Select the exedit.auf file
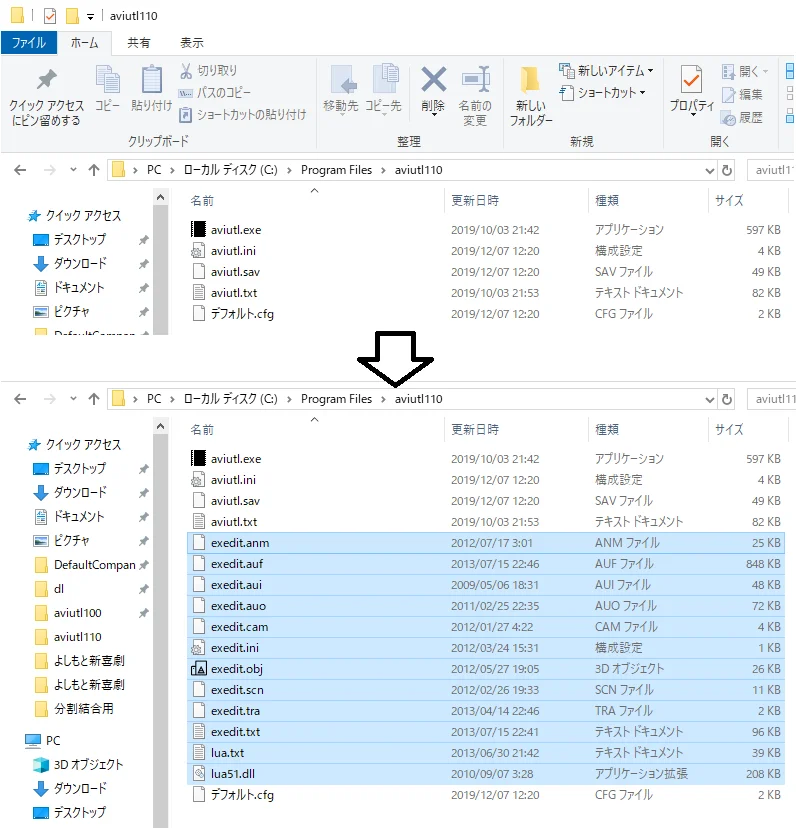 [x=237, y=564]
